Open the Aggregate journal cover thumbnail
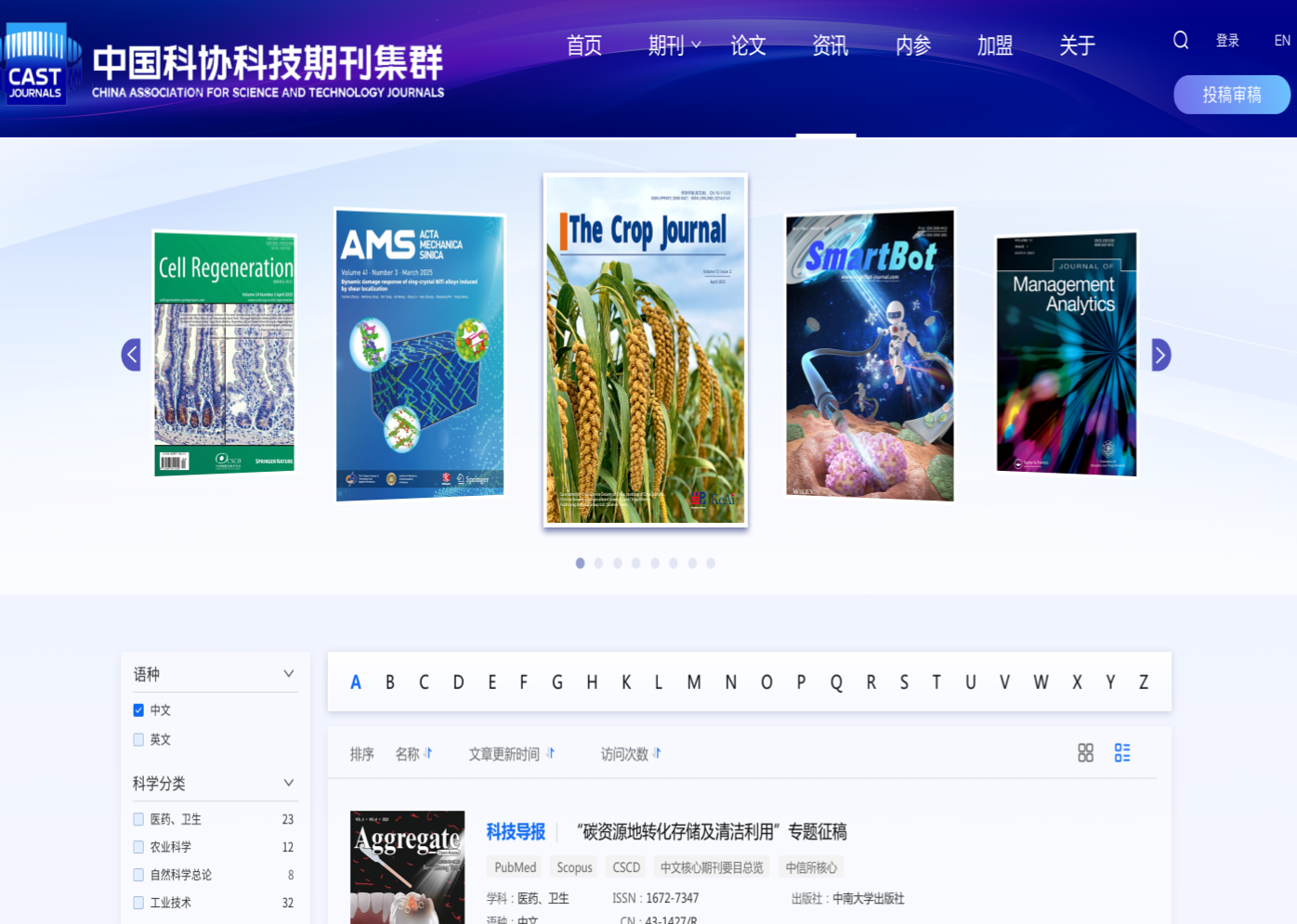 point(407,867)
